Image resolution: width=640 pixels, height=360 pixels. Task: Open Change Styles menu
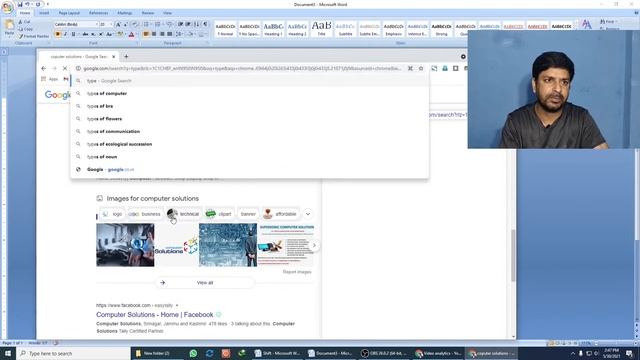587,24
